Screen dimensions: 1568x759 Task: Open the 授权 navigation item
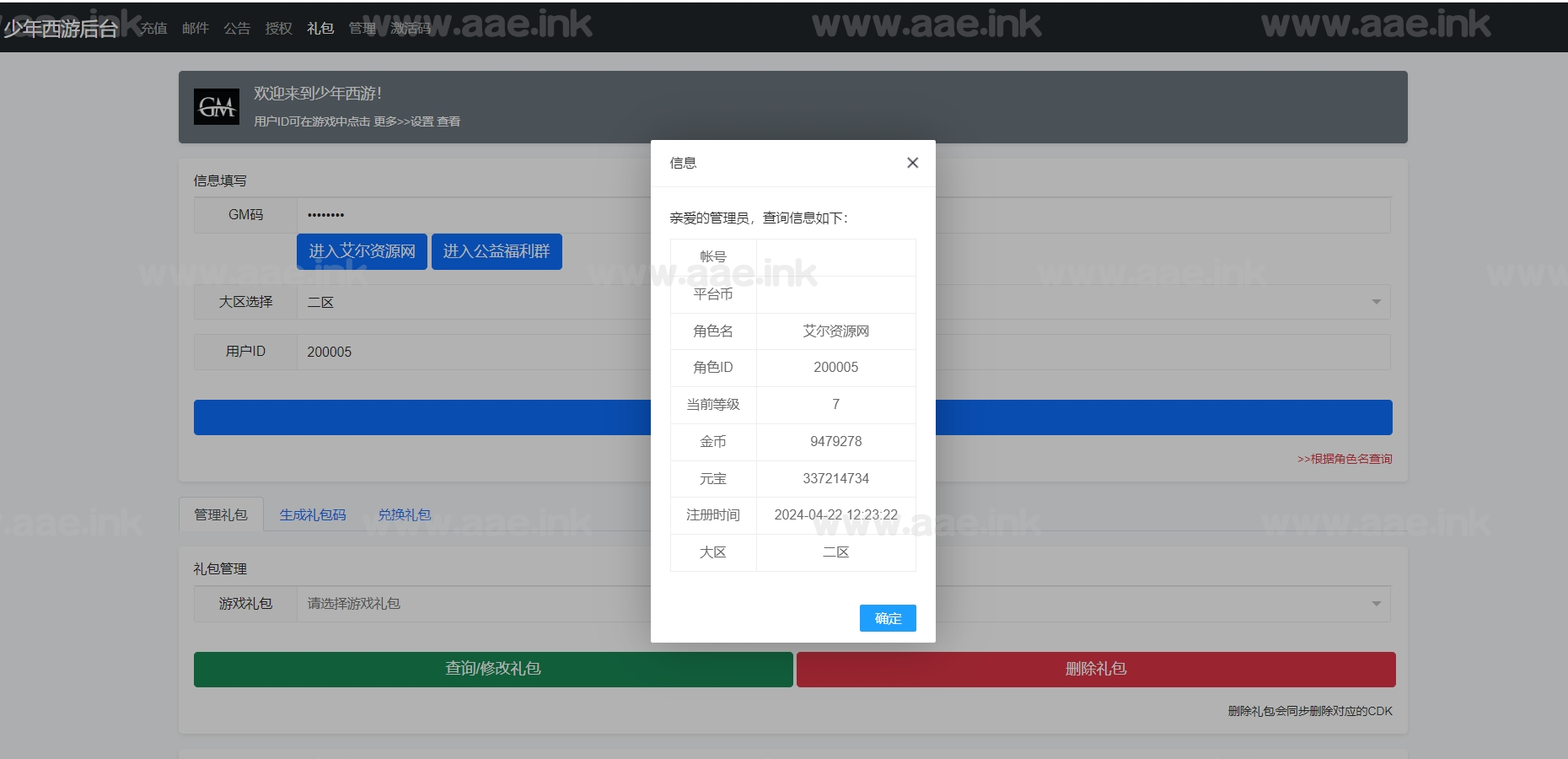(x=279, y=28)
